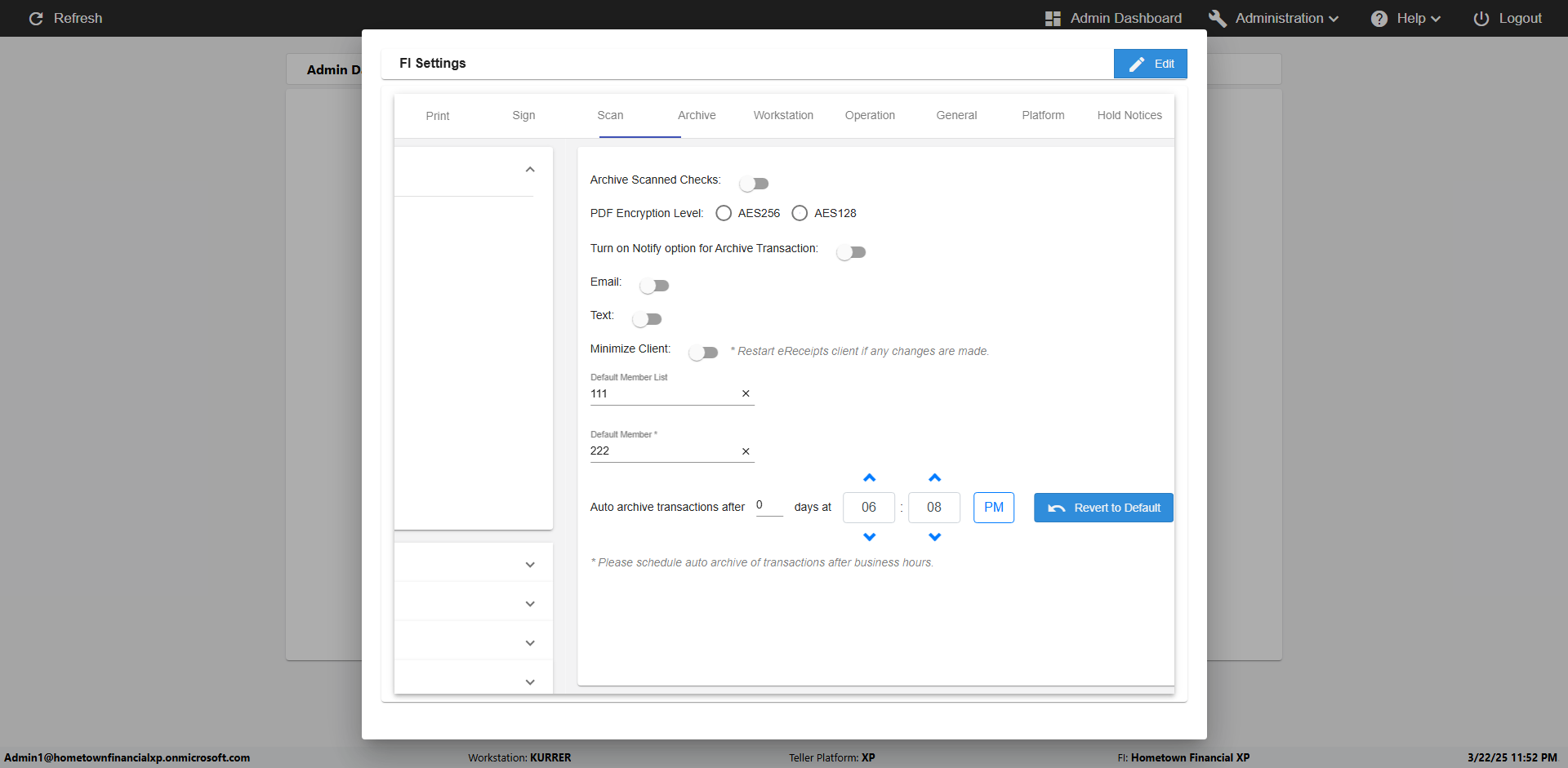Toggle the Email notification switch
Image resolution: width=1568 pixels, height=768 pixels.
click(x=654, y=286)
